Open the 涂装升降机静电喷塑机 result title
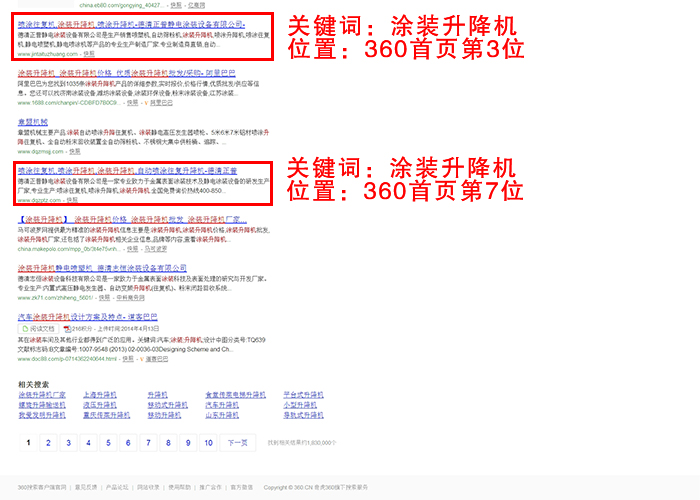700x500 pixels. pos(102,268)
